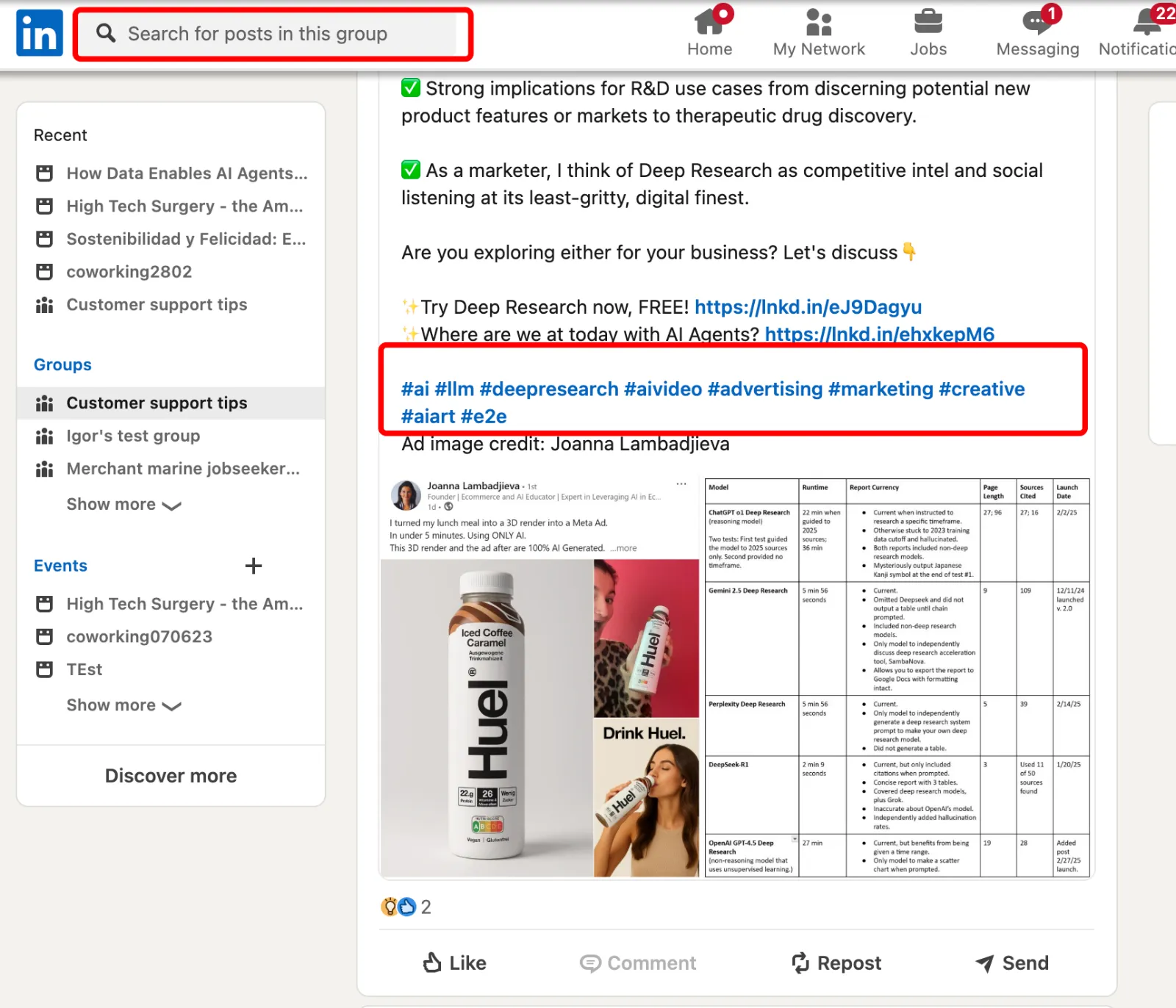This screenshot has width=1176, height=1008.
Task: Open the Huel ad image thumbnail
Action: pos(539,718)
